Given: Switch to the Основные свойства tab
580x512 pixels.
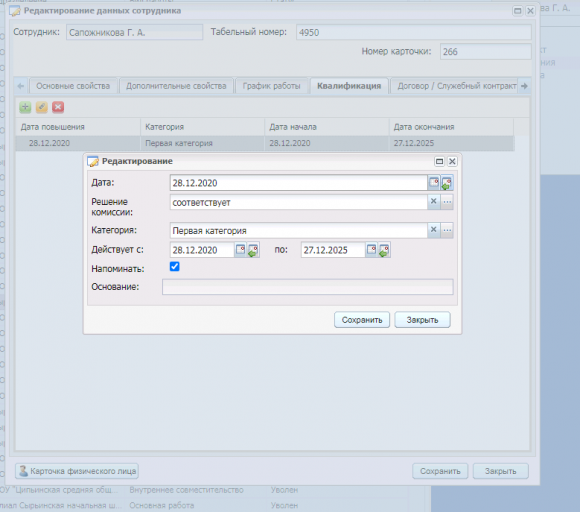Looking at the screenshot, I should point(73,86).
